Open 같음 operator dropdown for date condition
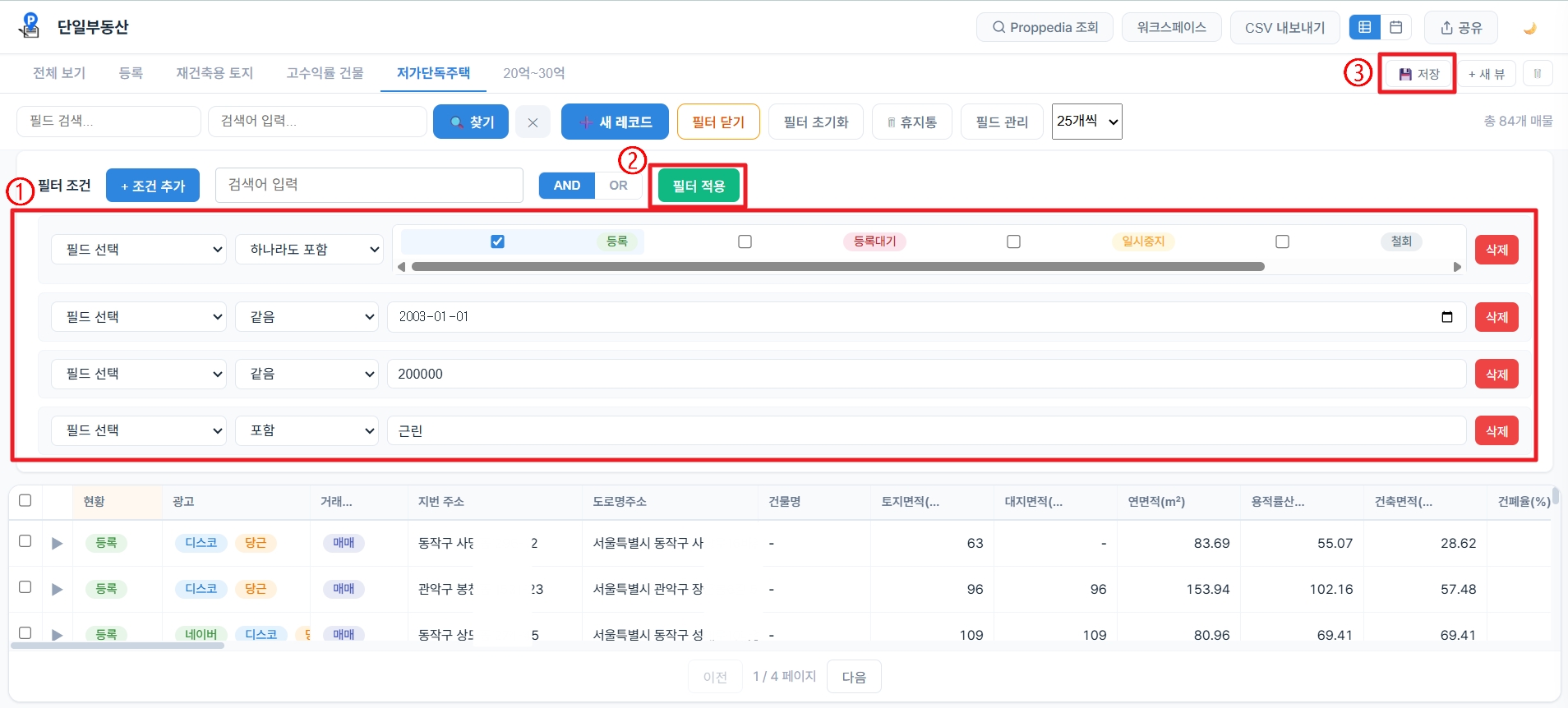 (x=307, y=317)
